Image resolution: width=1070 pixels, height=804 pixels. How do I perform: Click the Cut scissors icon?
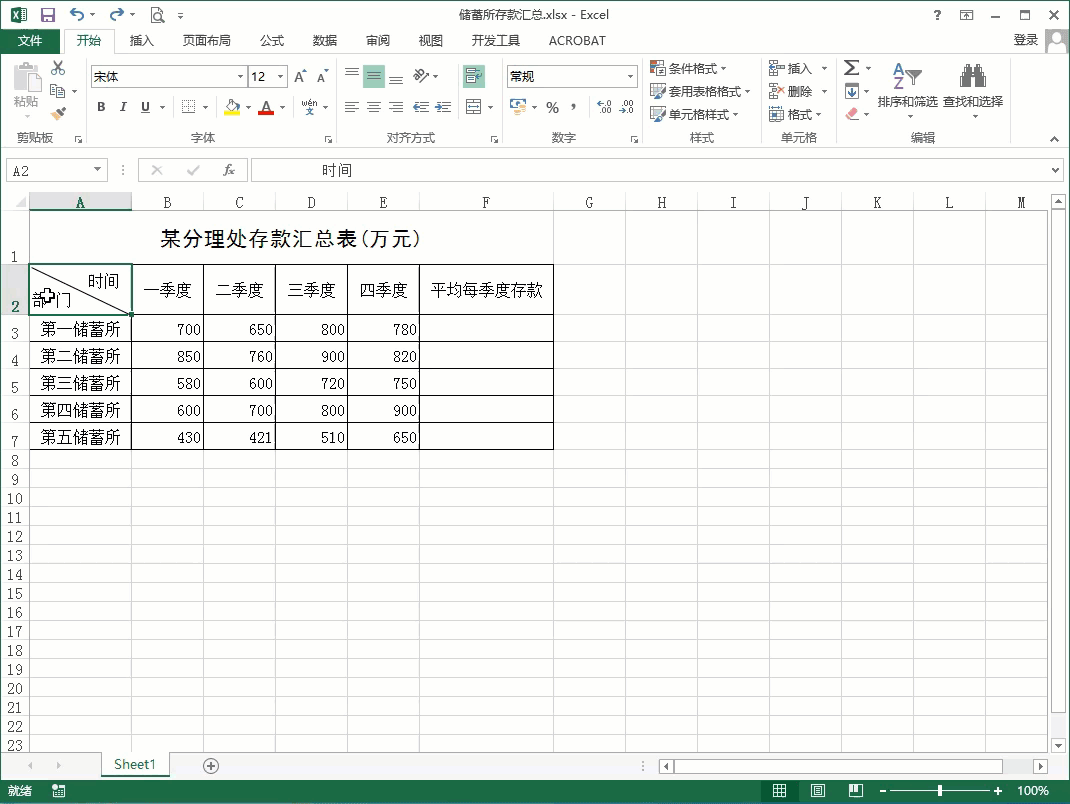(x=58, y=68)
